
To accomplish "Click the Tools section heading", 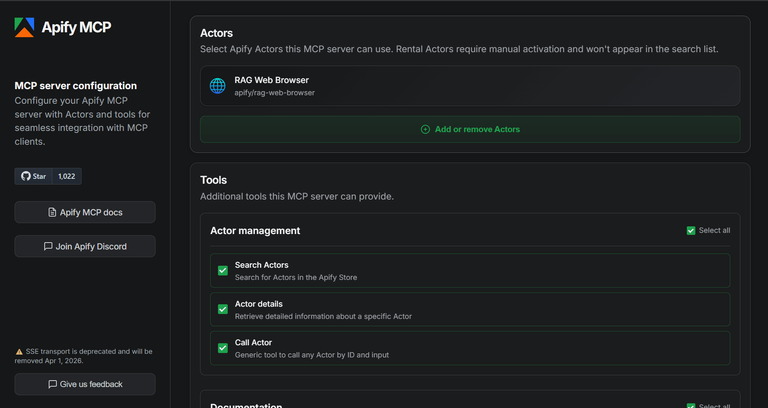I will [x=214, y=180].
